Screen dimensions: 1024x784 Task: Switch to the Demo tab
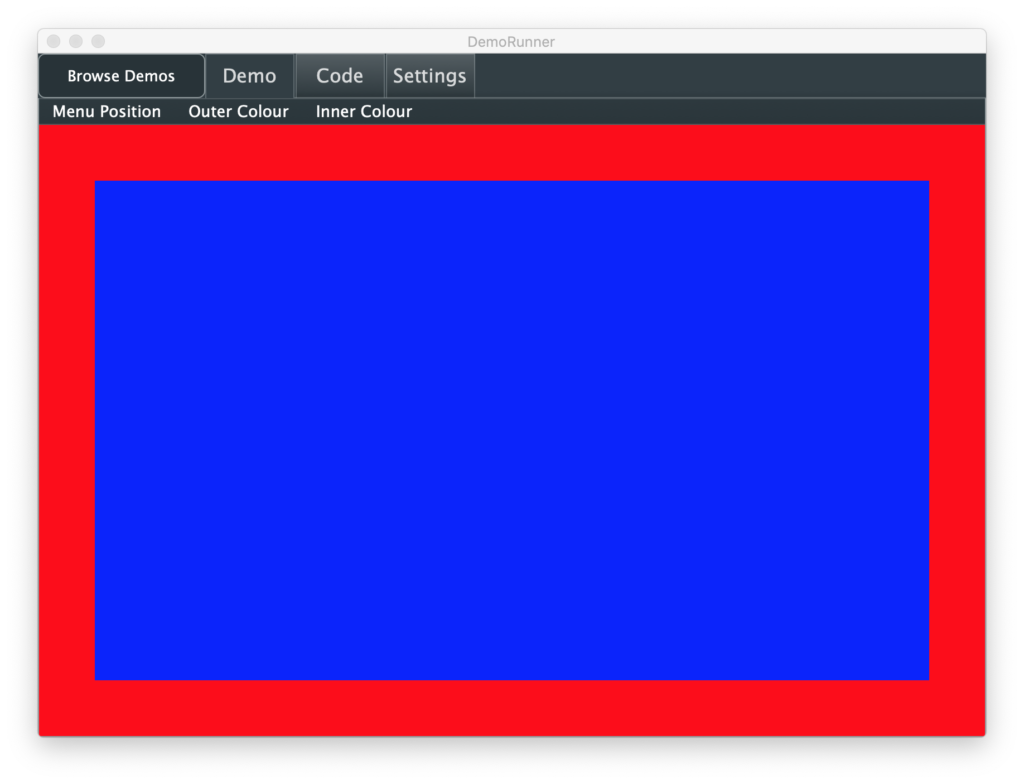click(x=249, y=76)
